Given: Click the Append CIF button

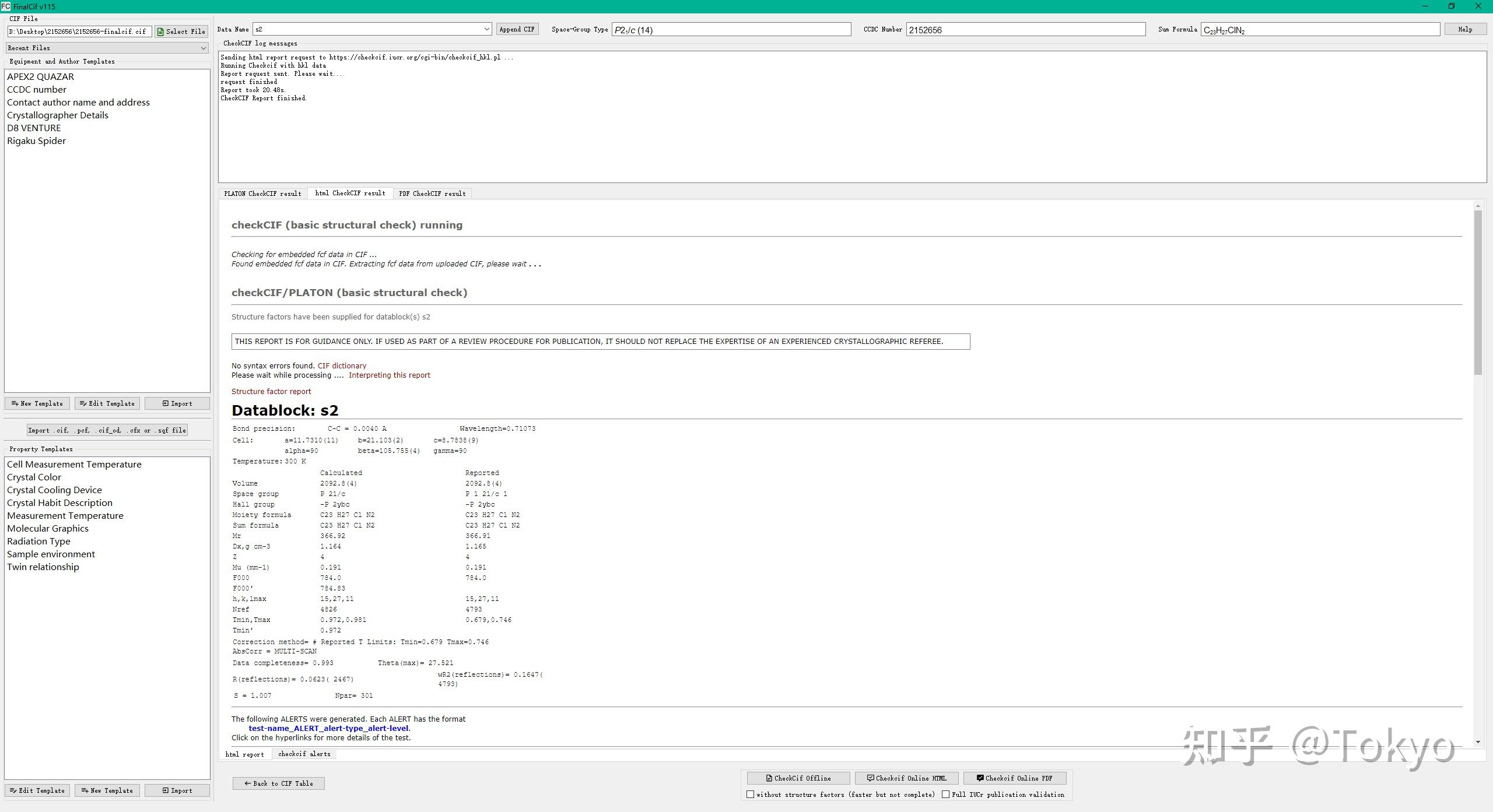Looking at the screenshot, I should pyautogui.click(x=517, y=29).
